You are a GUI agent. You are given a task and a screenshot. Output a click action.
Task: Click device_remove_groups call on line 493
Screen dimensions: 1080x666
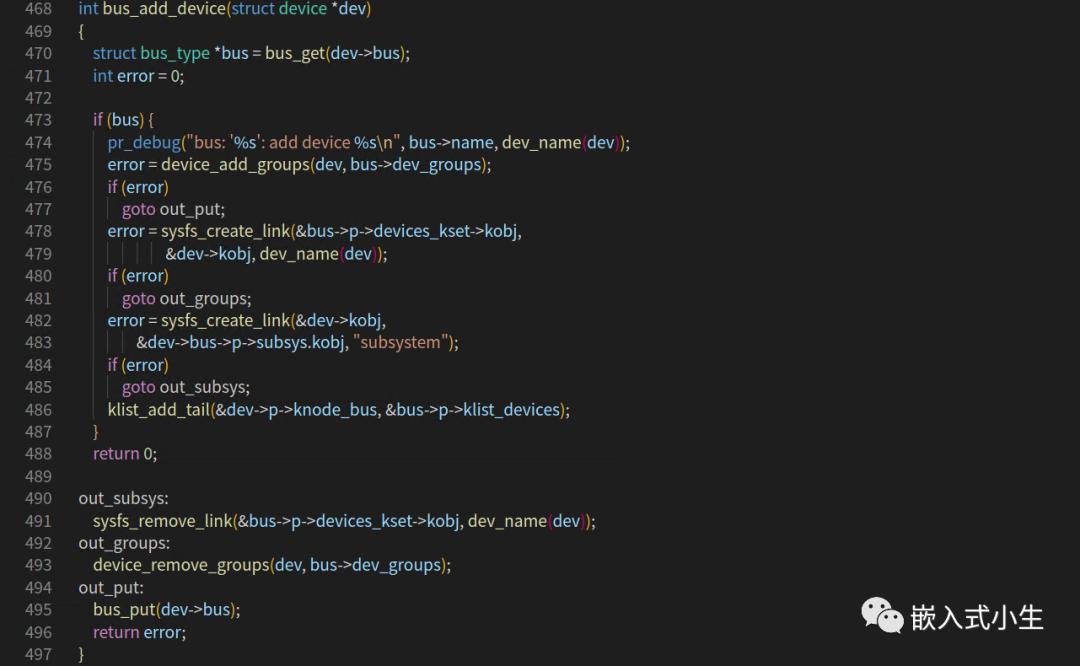[x=181, y=566]
